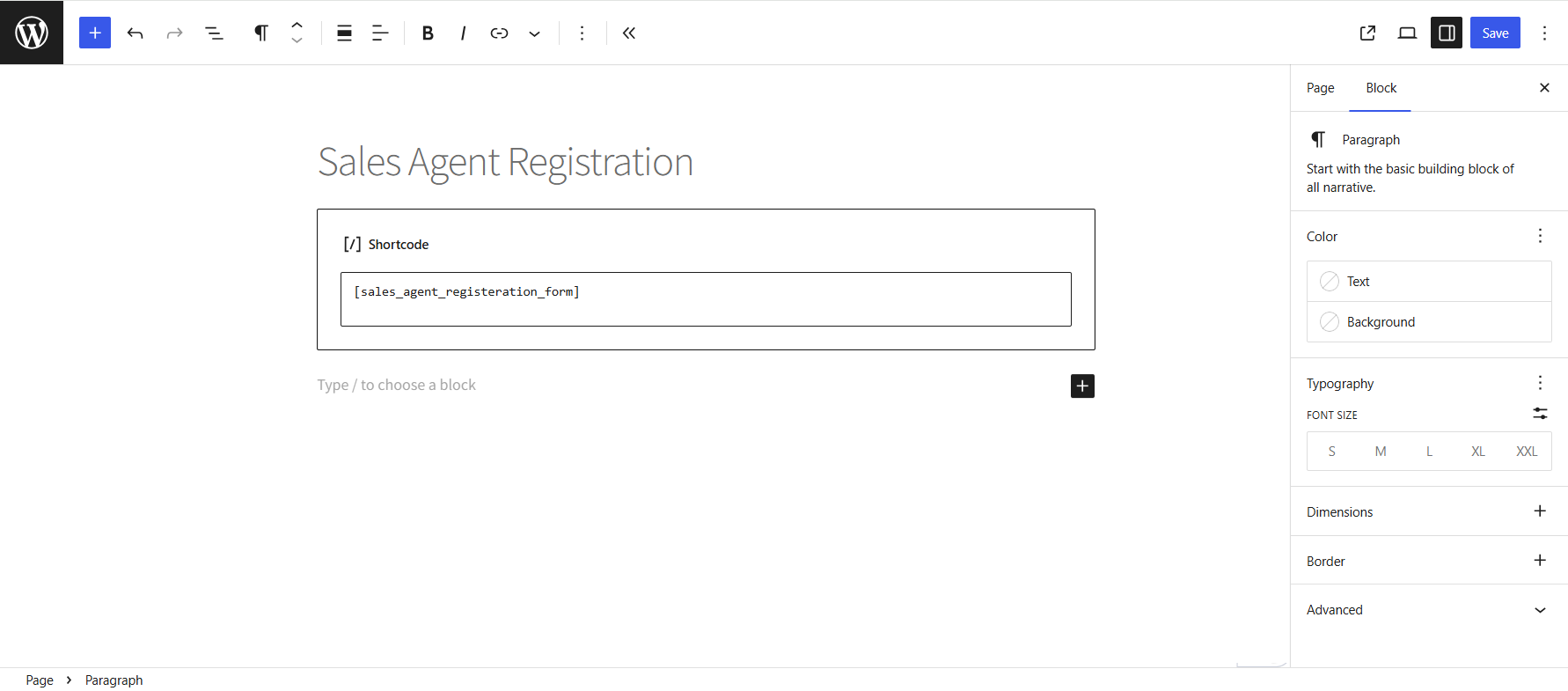Screen dimensions: 1568x691
Task: Switch to the Page tab
Action: point(1320,88)
